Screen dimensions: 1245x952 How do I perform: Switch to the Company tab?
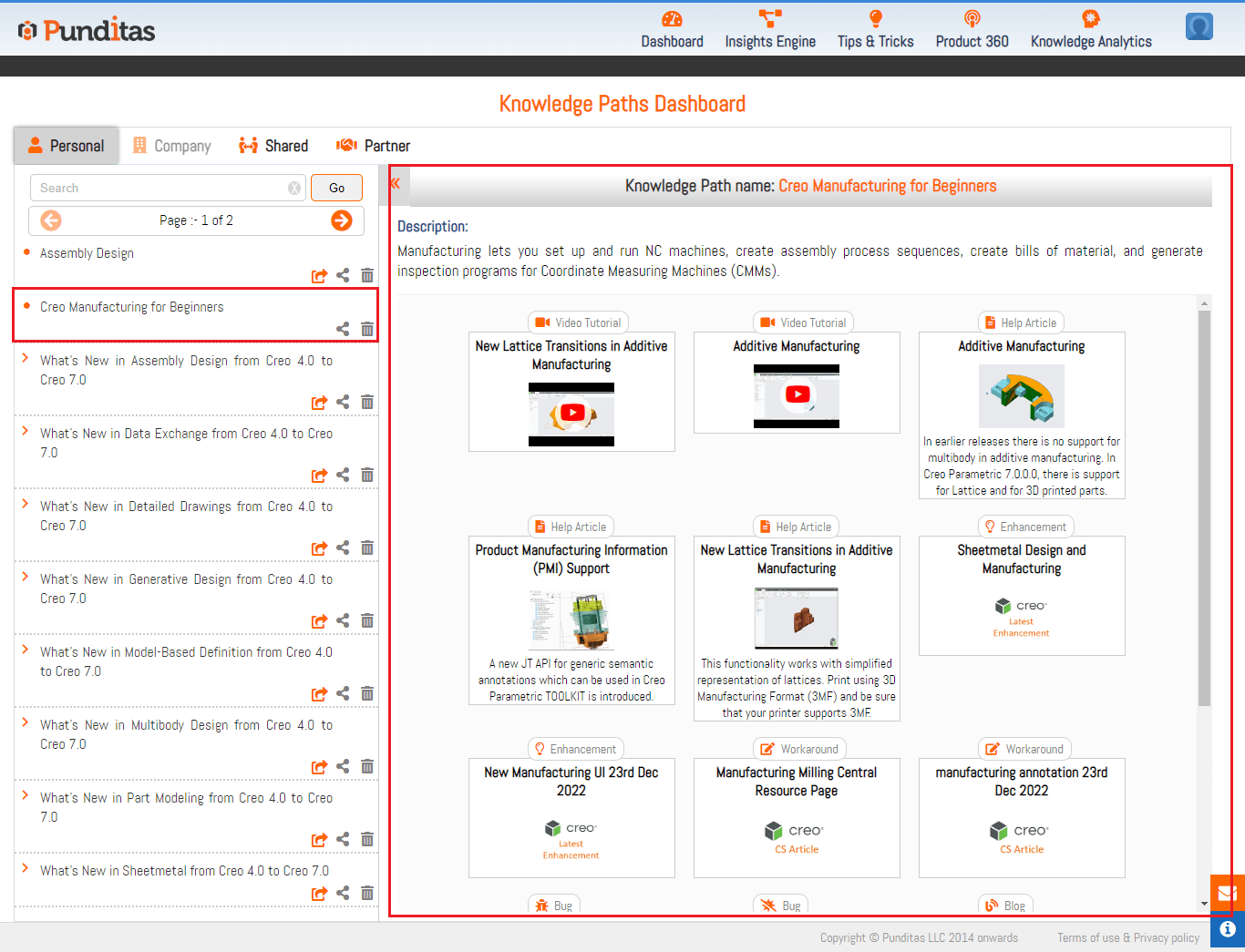click(172, 146)
